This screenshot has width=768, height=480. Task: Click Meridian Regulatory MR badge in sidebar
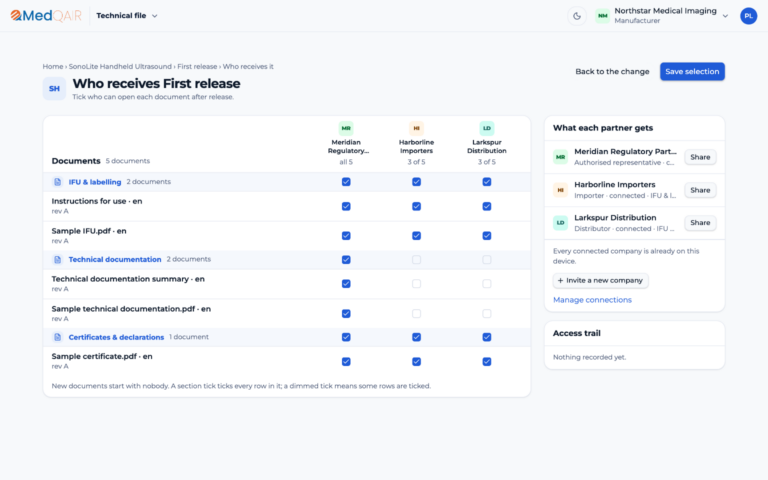tap(560, 157)
